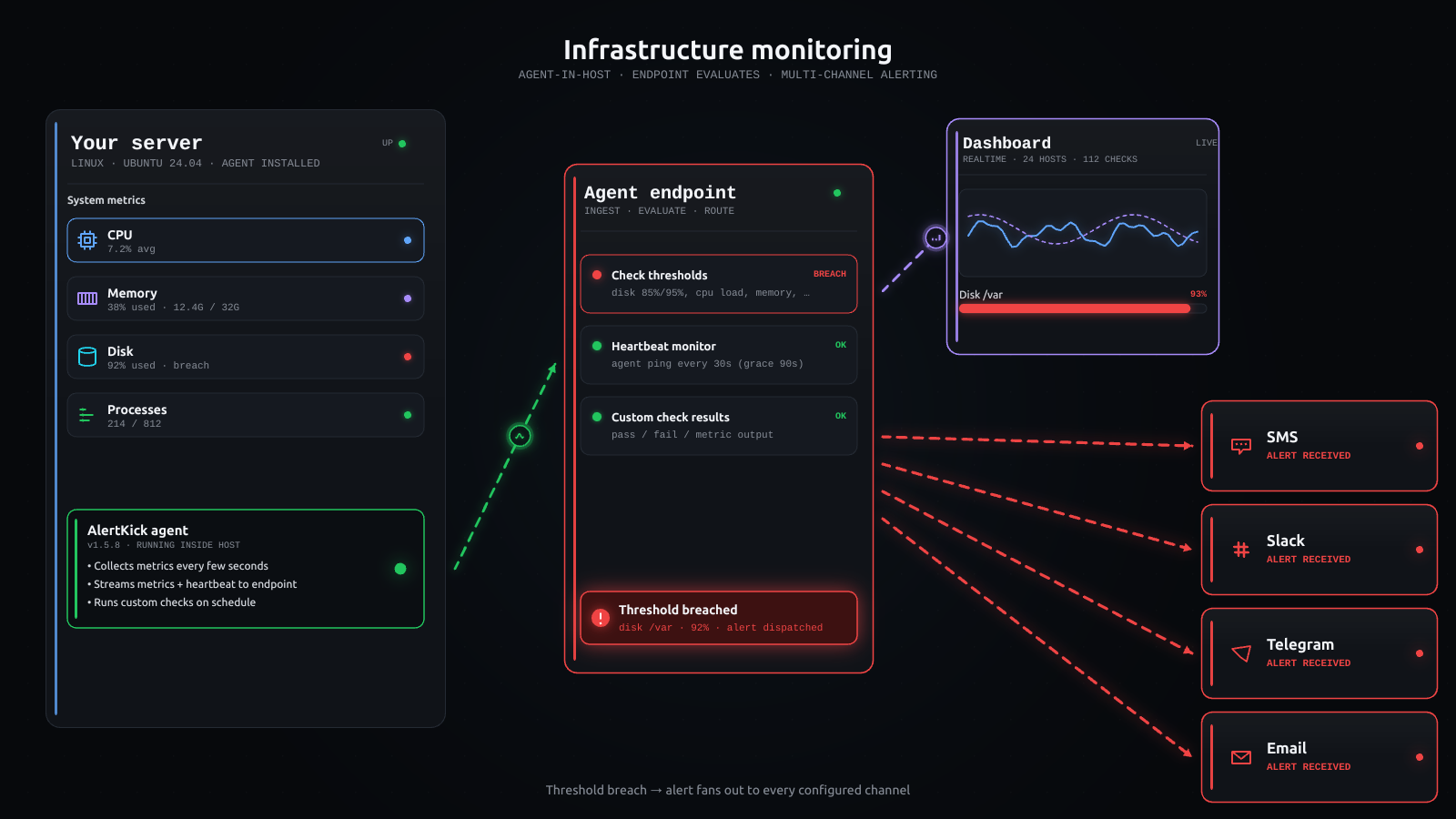
Task: Click the SMS chat bubble icon
Action: tap(1241, 446)
